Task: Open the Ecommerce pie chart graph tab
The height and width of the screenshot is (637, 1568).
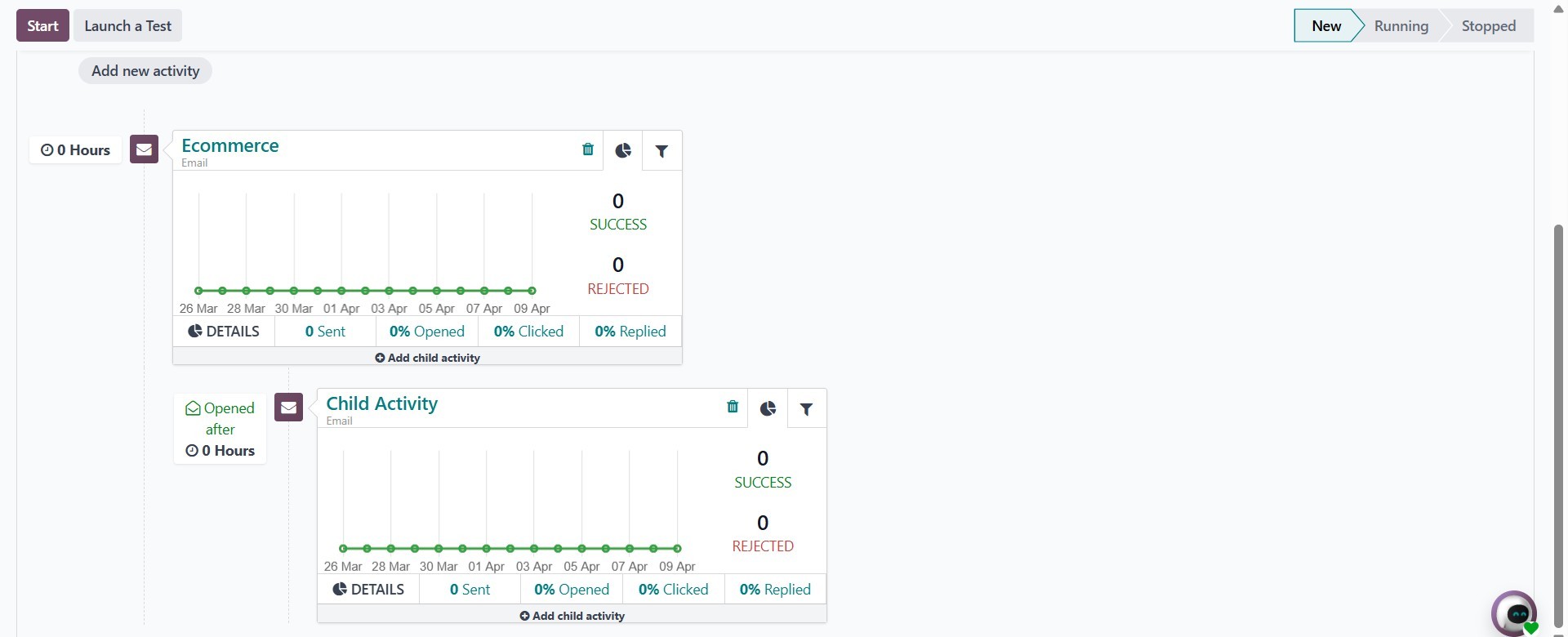Action: point(623,150)
